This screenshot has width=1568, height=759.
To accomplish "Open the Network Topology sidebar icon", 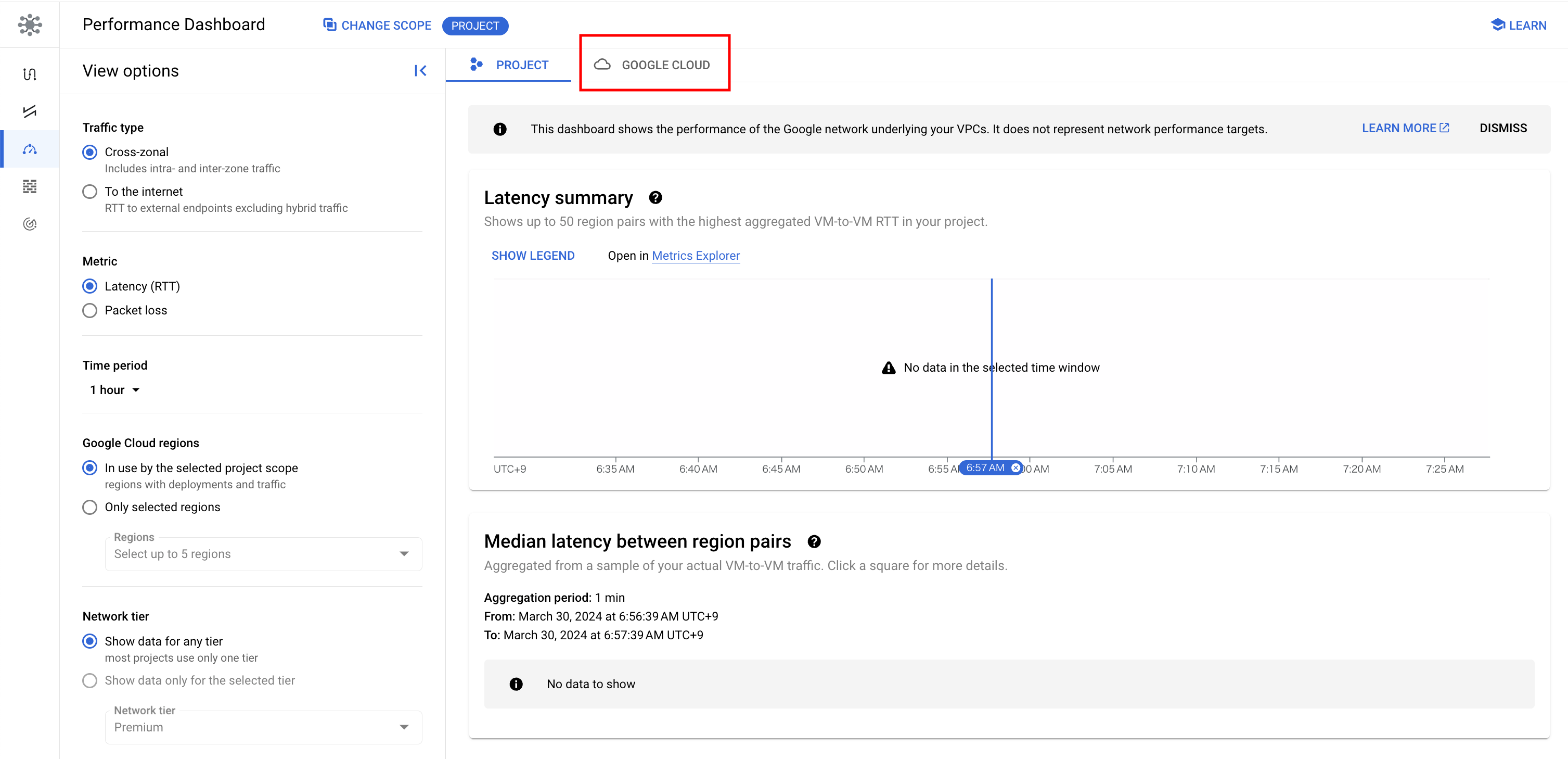I will pyautogui.click(x=29, y=74).
